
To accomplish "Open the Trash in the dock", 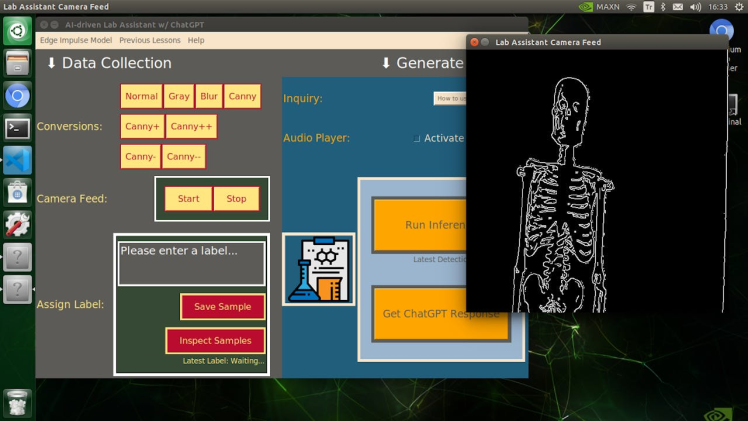I will [17, 401].
